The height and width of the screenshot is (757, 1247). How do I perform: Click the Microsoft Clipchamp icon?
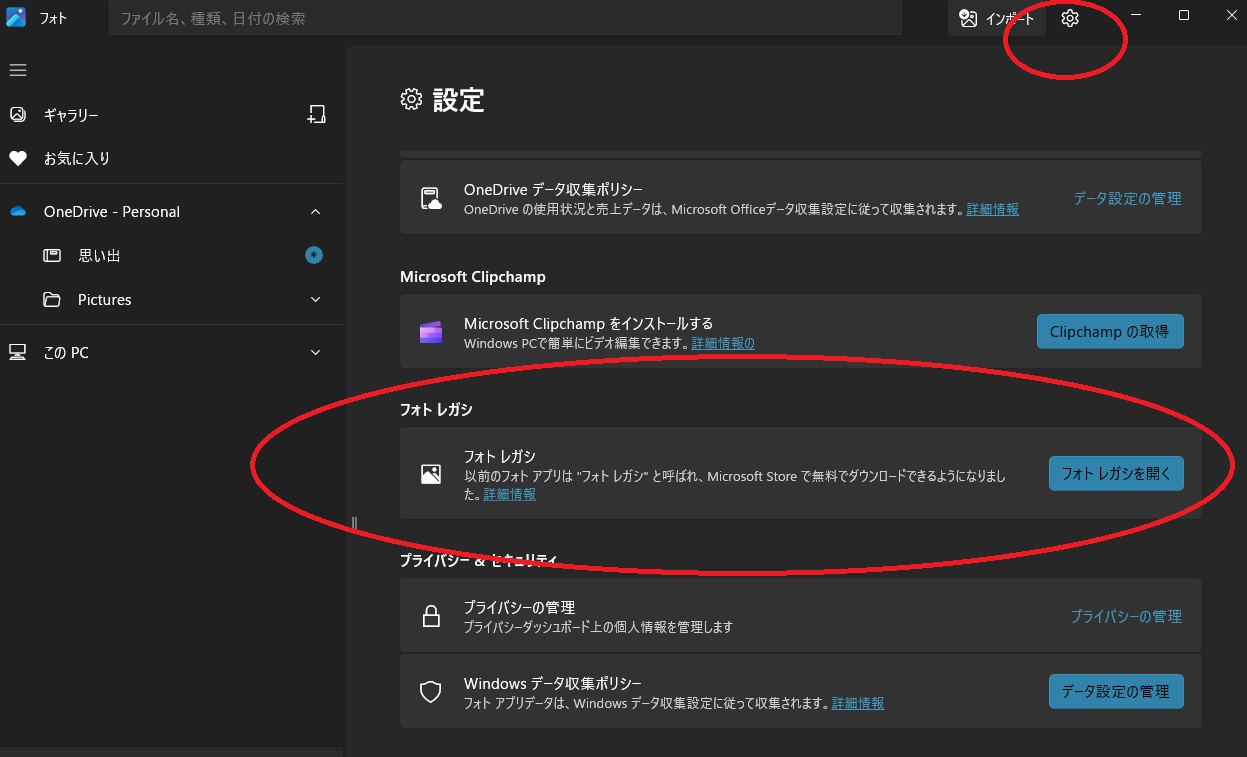431,332
